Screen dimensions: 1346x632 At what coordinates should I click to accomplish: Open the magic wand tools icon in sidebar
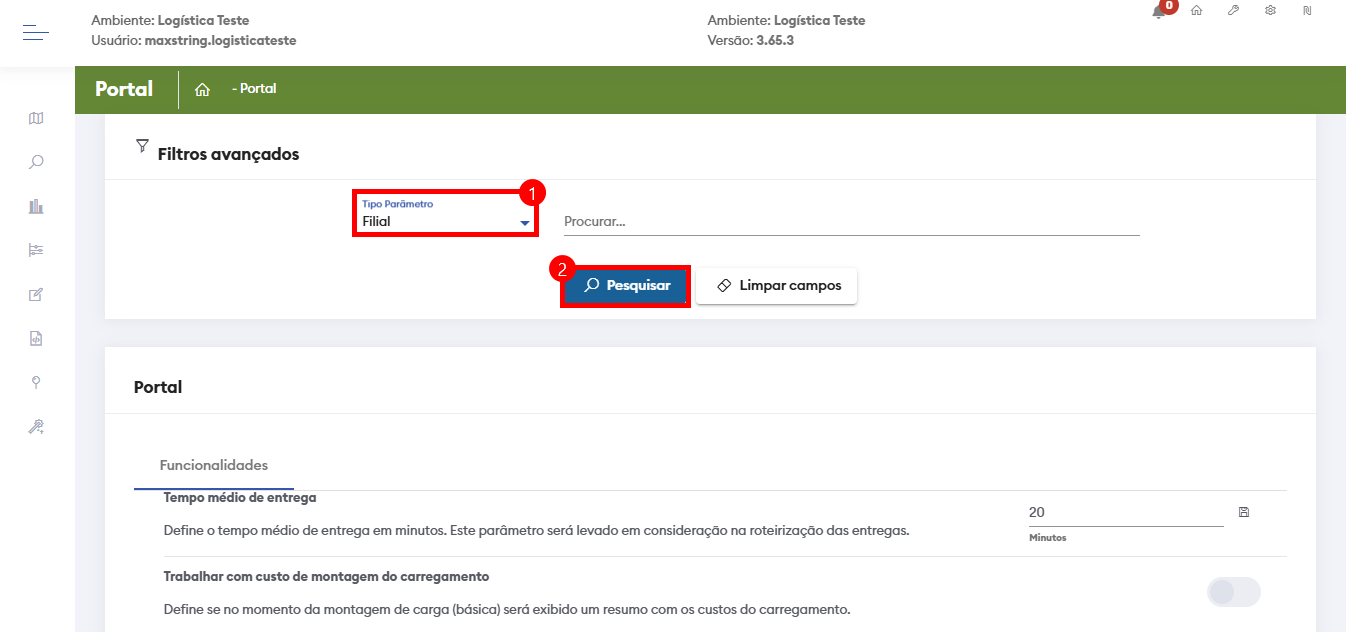37,426
